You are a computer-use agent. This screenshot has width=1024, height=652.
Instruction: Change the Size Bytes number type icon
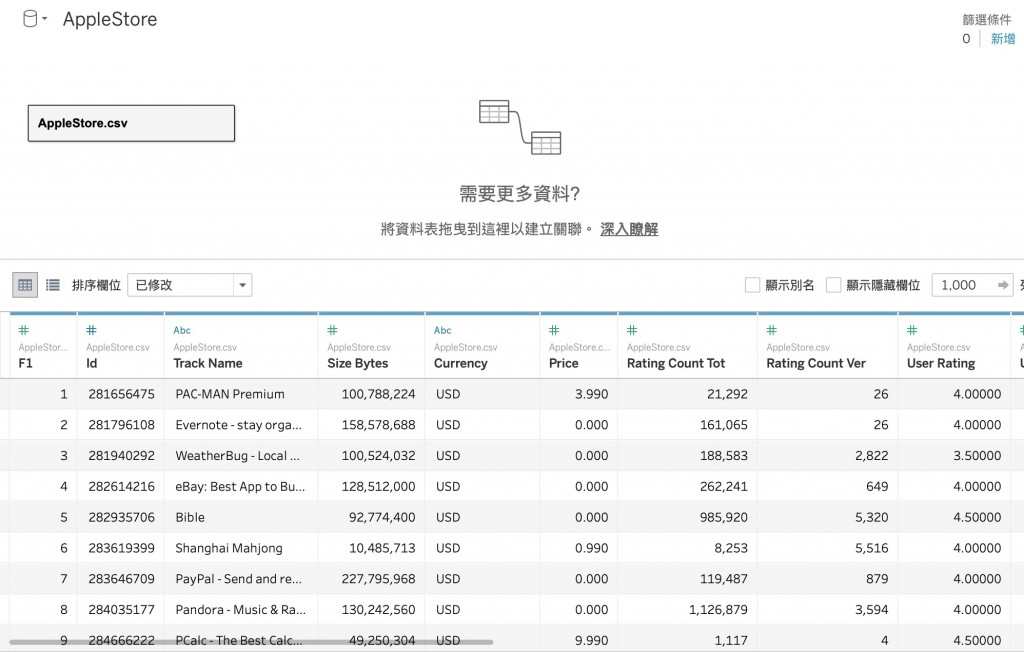(x=332, y=330)
